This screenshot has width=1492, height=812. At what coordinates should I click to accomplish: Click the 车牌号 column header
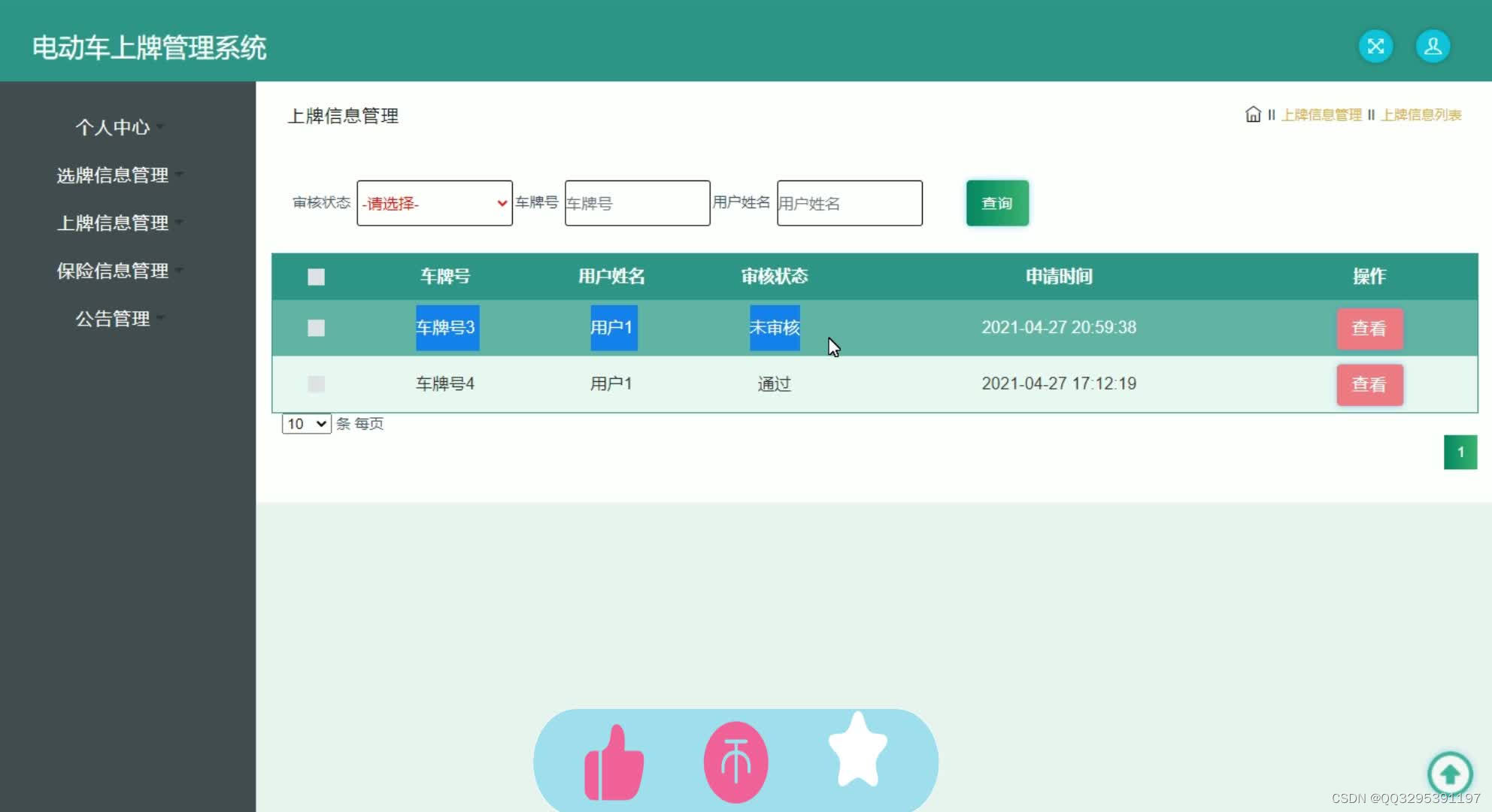click(445, 277)
